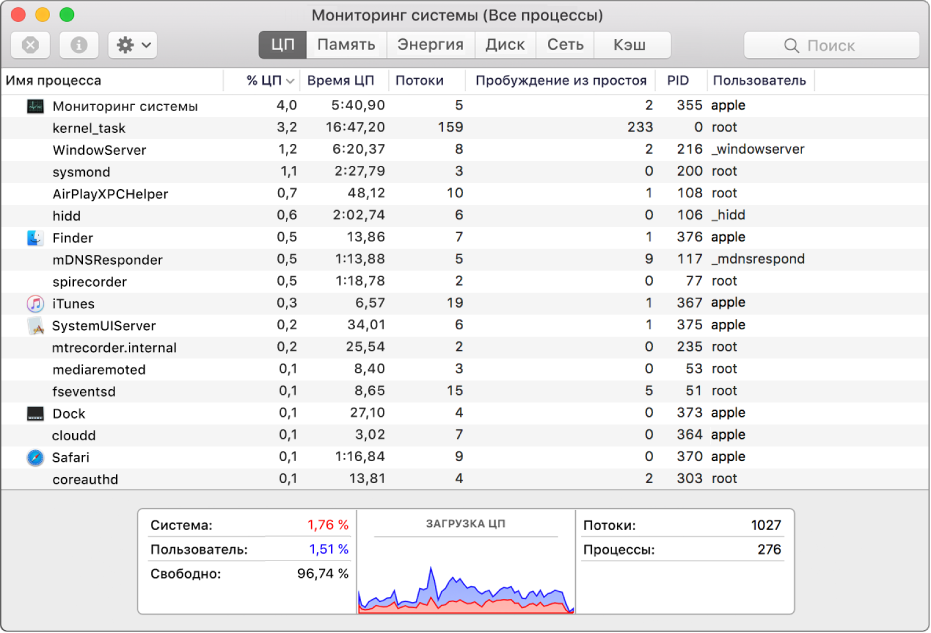Select the mDNSResponder process row
Viewport: 931px width, 633px height.
tap(465, 260)
